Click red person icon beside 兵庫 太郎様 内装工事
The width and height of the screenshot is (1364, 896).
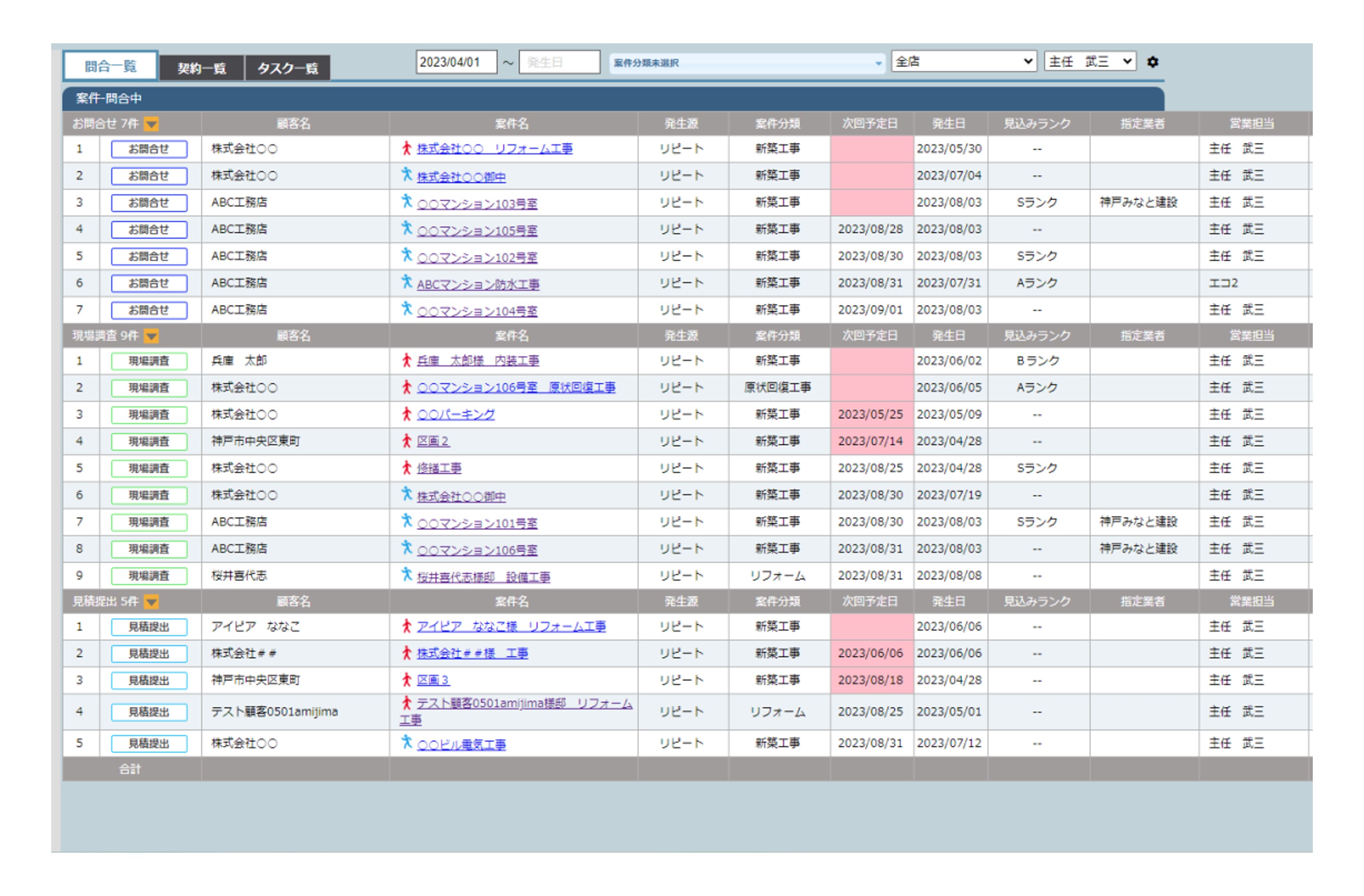(406, 360)
